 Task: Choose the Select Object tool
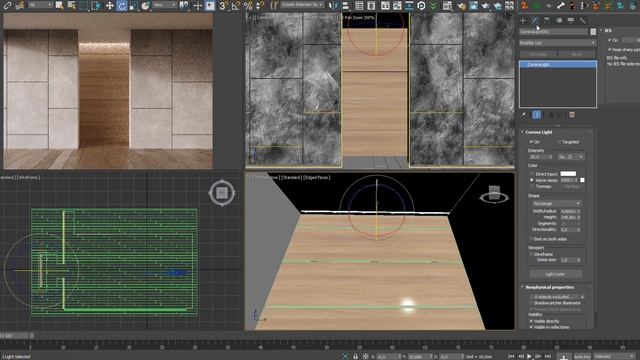pyautogui.click(x=59, y=6)
